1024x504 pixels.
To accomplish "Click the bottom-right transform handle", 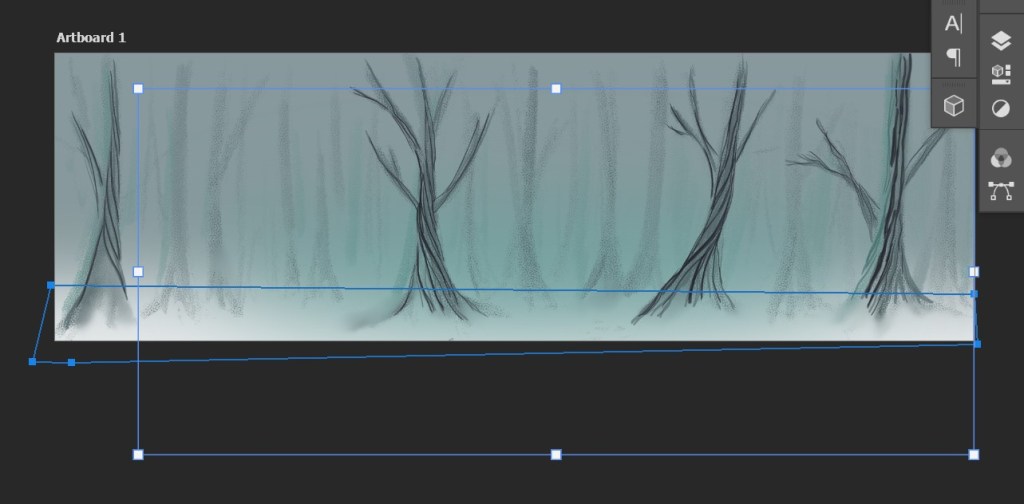I will point(974,454).
